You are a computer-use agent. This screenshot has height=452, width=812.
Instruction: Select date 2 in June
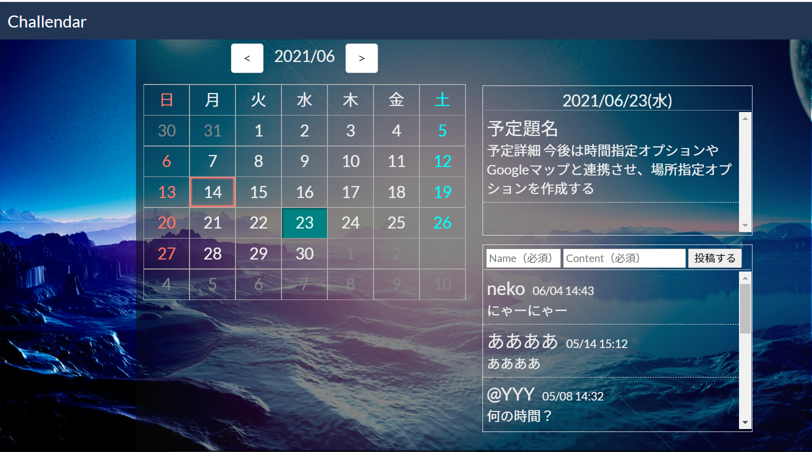point(304,130)
